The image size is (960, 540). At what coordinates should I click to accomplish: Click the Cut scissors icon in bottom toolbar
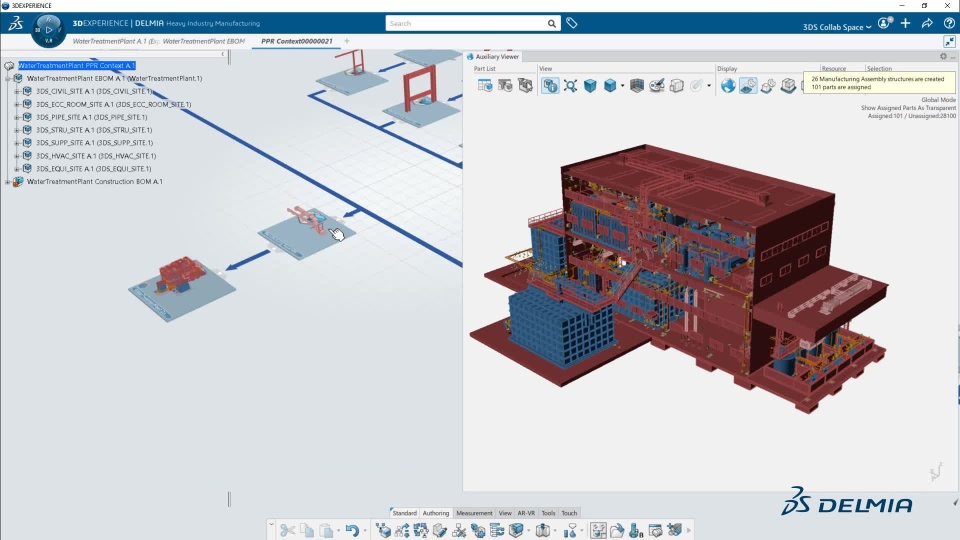[287, 530]
